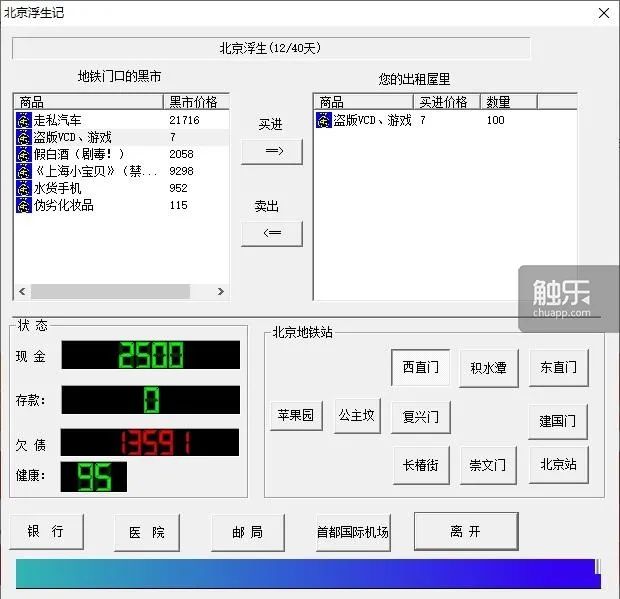This screenshot has height=599, width=620.
Task: Open the 邮局 post office
Action: [248, 532]
